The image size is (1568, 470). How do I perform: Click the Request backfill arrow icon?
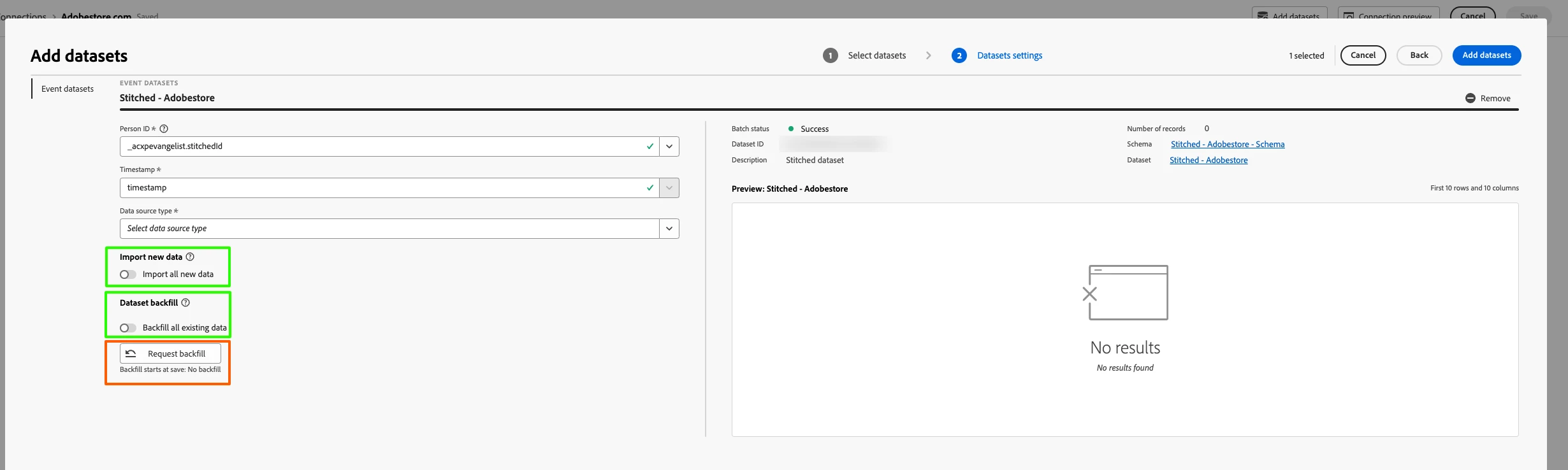pos(131,353)
